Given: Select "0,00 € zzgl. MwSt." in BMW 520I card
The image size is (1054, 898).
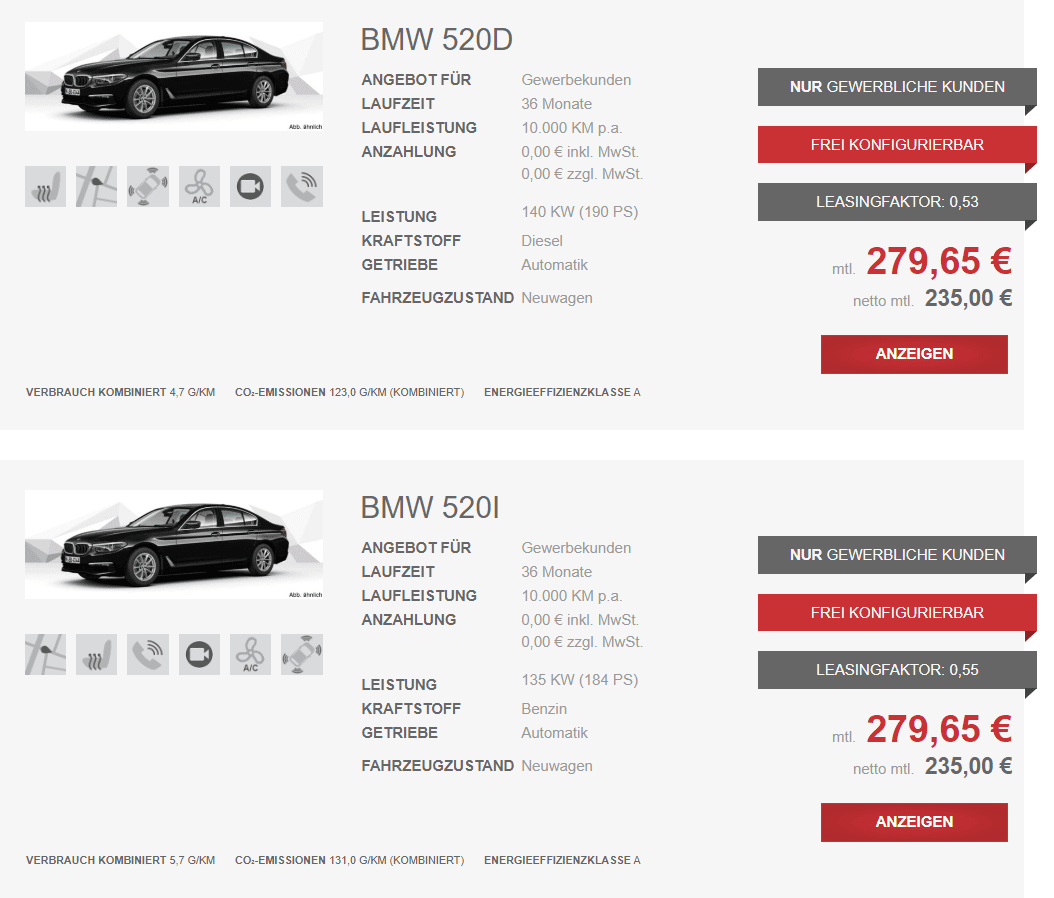Looking at the screenshot, I should (x=582, y=642).
